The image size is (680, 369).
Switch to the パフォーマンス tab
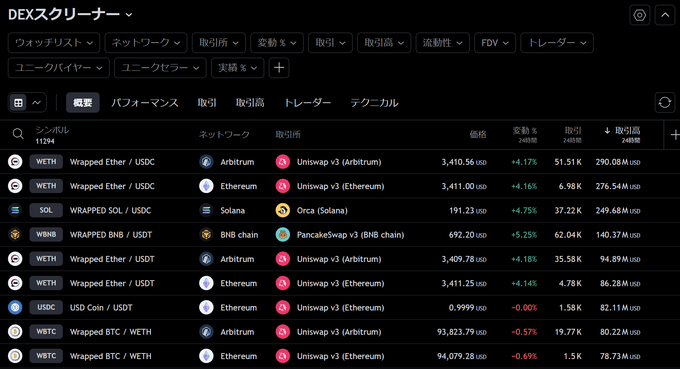[145, 103]
